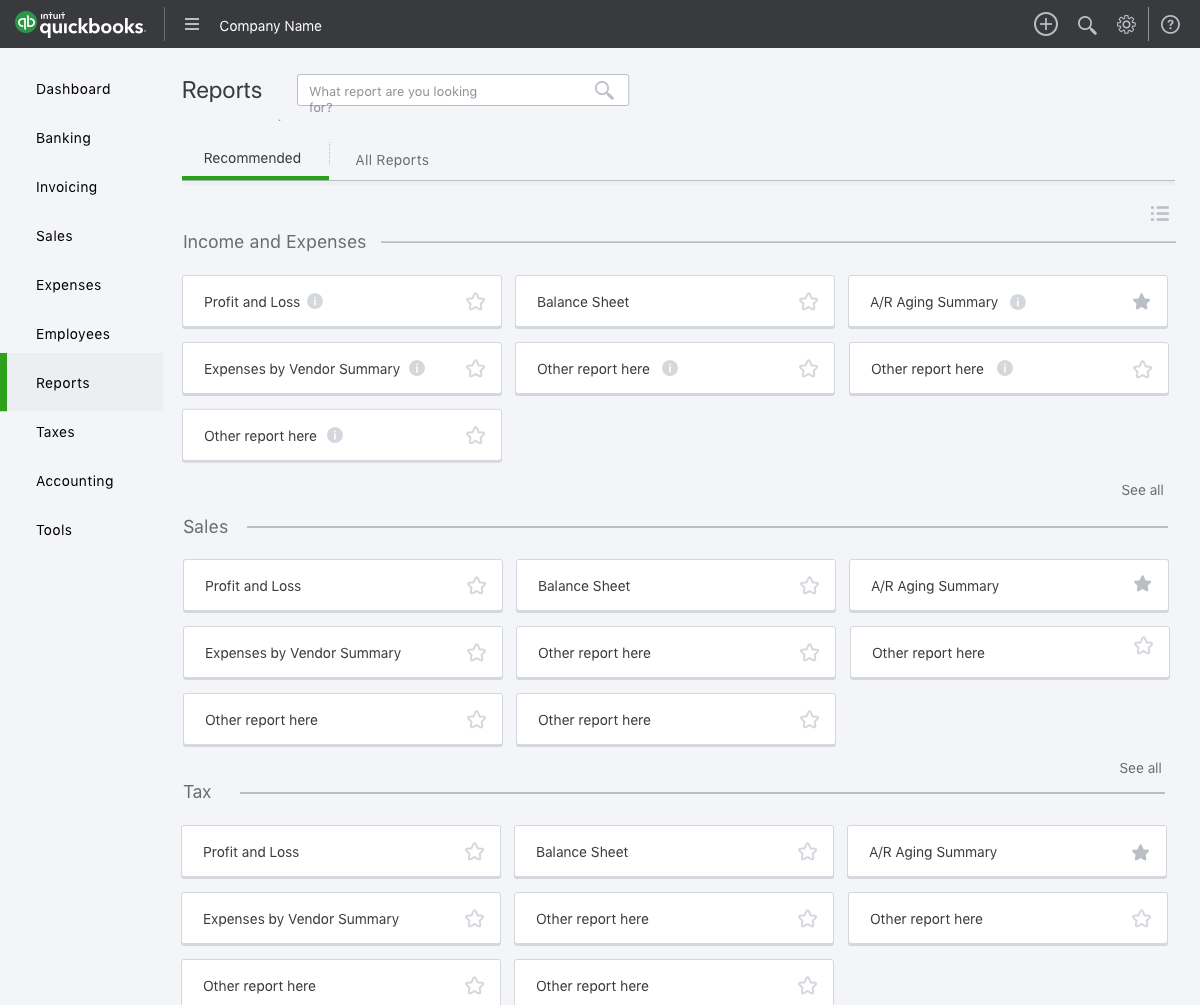Favorite Balance Sheet in the Sales section
Image resolution: width=1200 pixels, height=1005 pixels.
pos(810,586)
